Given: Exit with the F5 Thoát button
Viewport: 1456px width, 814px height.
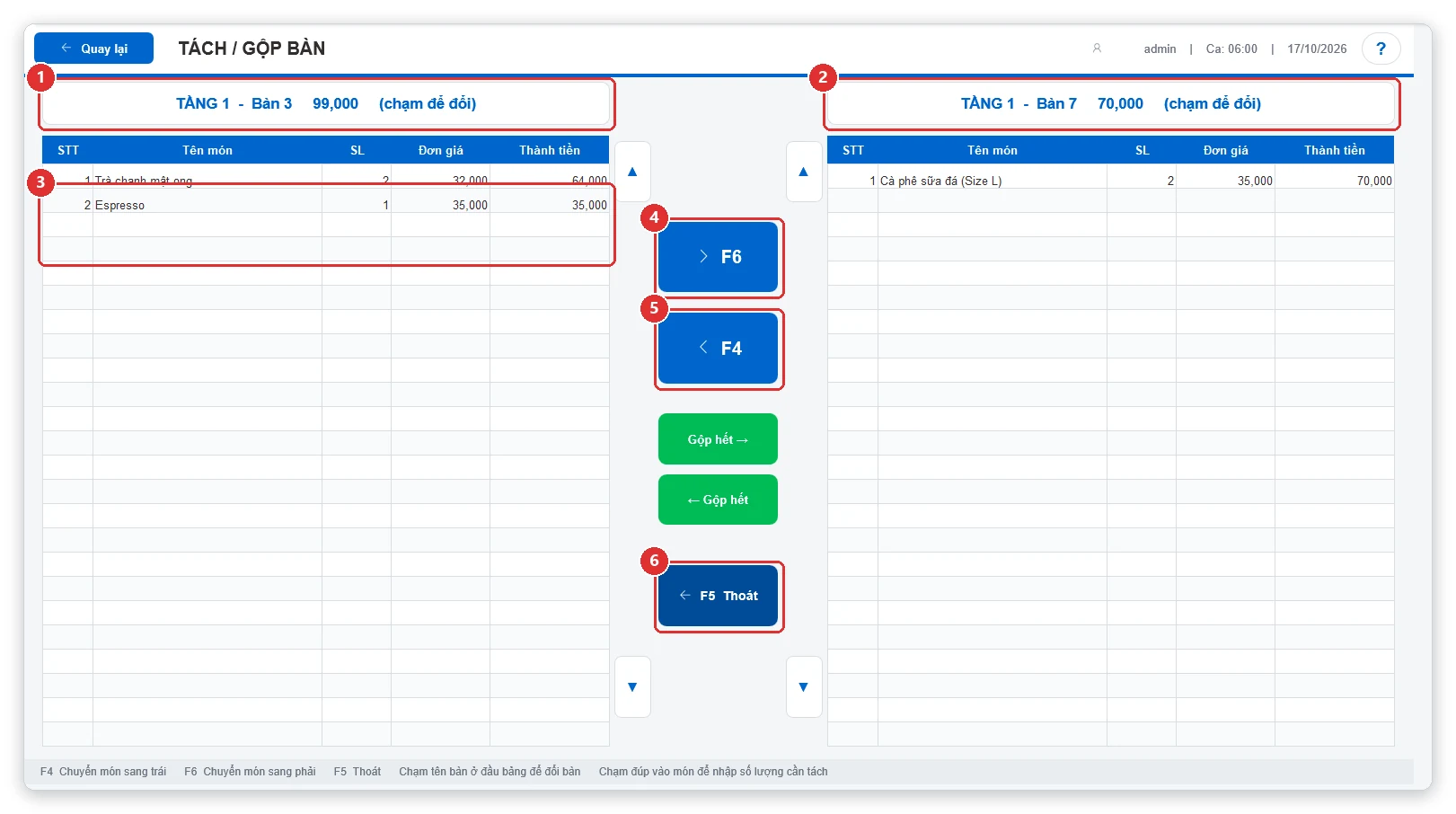Looking at the screenshot, I should 718,596.
